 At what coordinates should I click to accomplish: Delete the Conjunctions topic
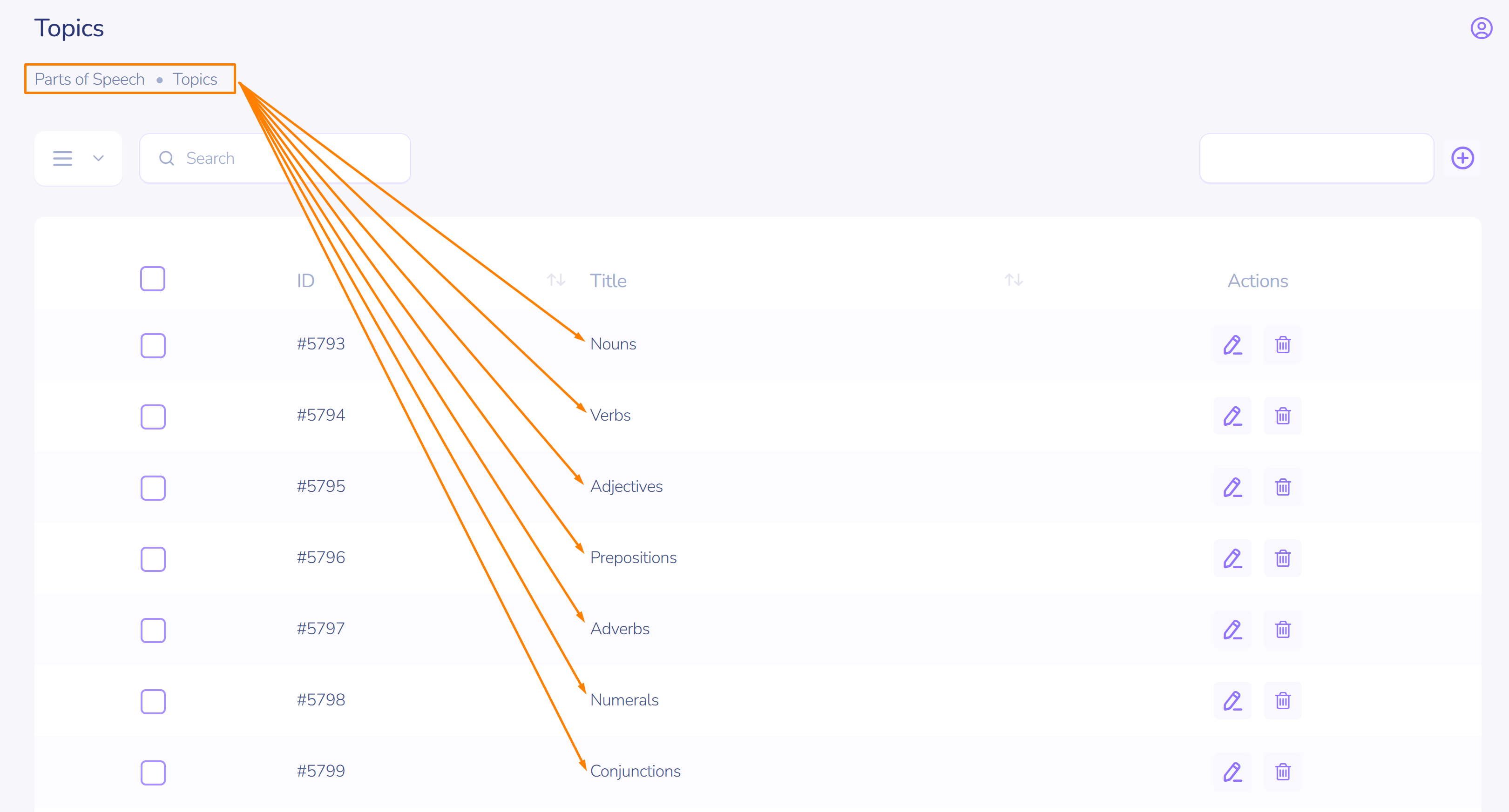(1282, 772)
